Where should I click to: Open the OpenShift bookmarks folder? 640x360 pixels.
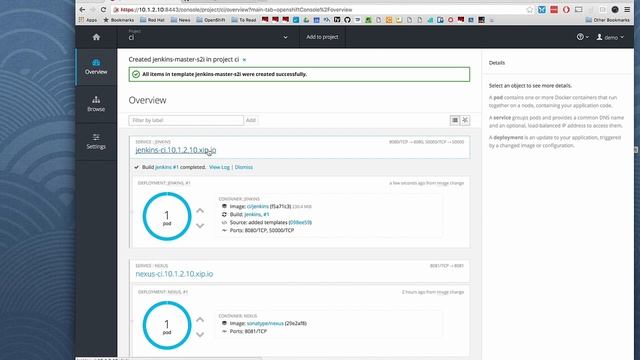tap(211, 20)
